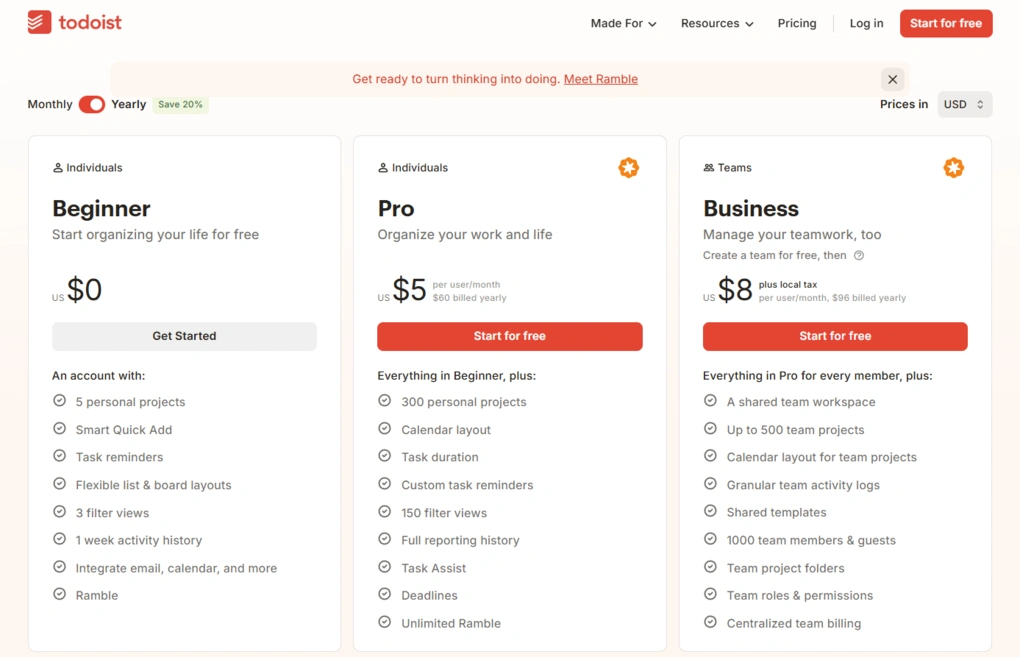1020x657 pixels.
Task: Click the checkmark icon beside '150 filter views'
Action: (384, 511)
